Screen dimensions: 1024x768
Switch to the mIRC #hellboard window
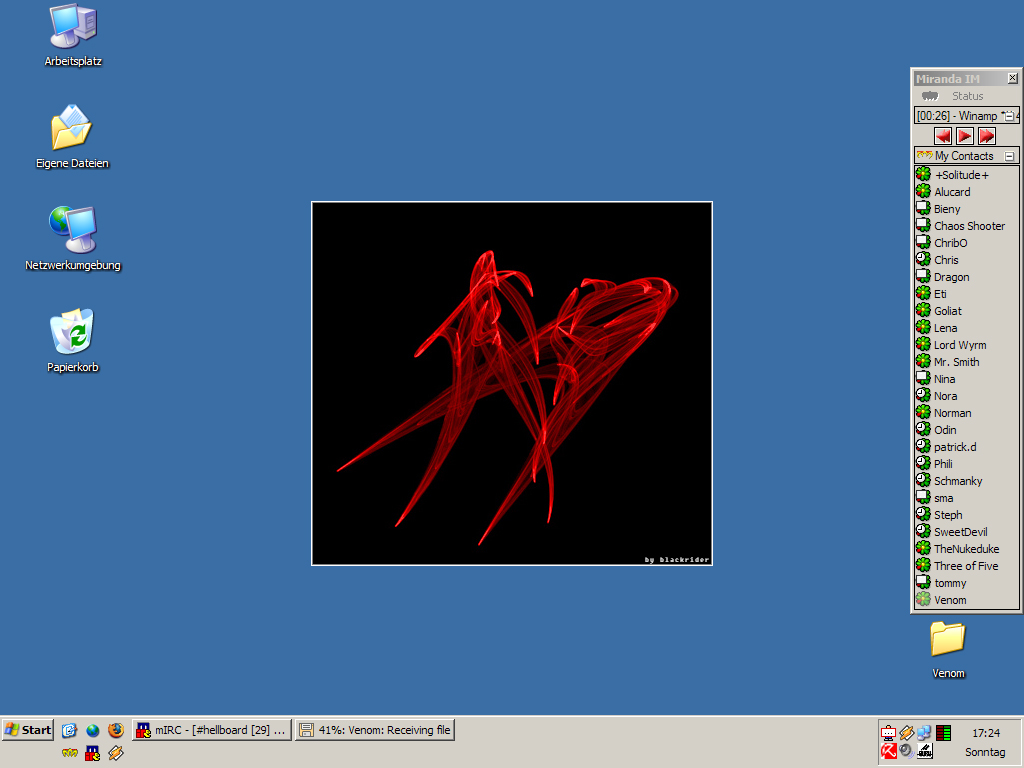tap(212, 730)
